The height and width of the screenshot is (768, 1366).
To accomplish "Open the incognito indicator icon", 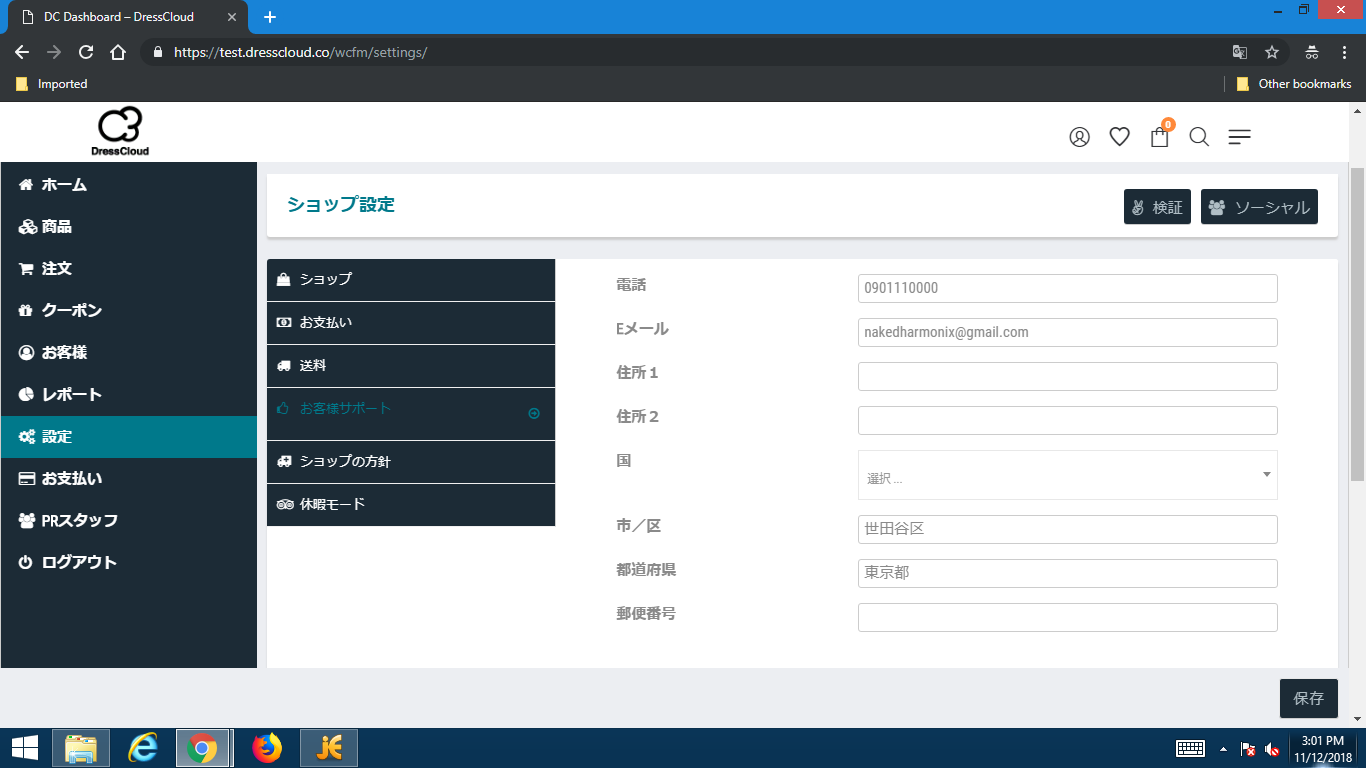I will [1312, 52].
